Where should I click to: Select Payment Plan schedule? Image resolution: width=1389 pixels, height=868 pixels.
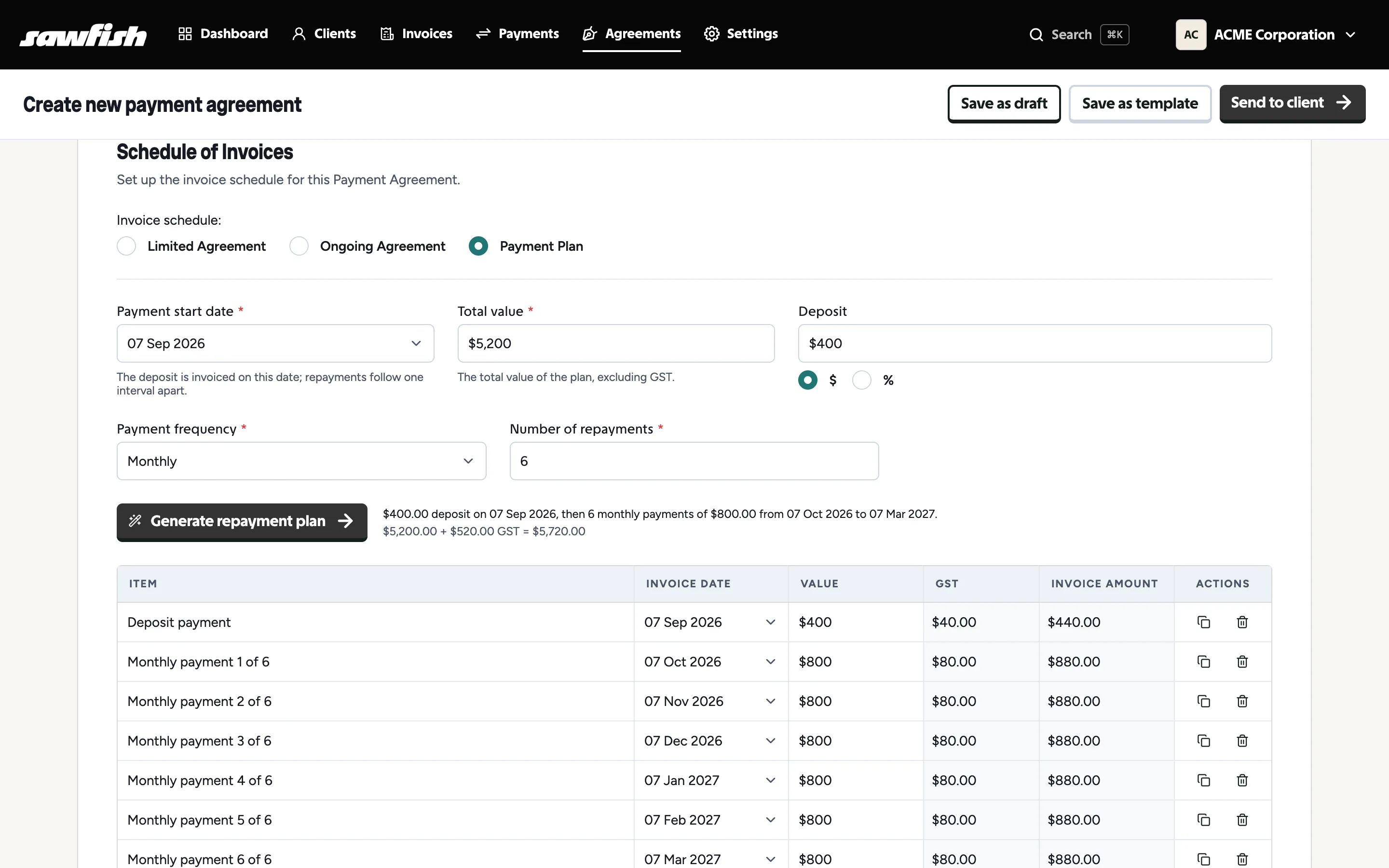478,246
